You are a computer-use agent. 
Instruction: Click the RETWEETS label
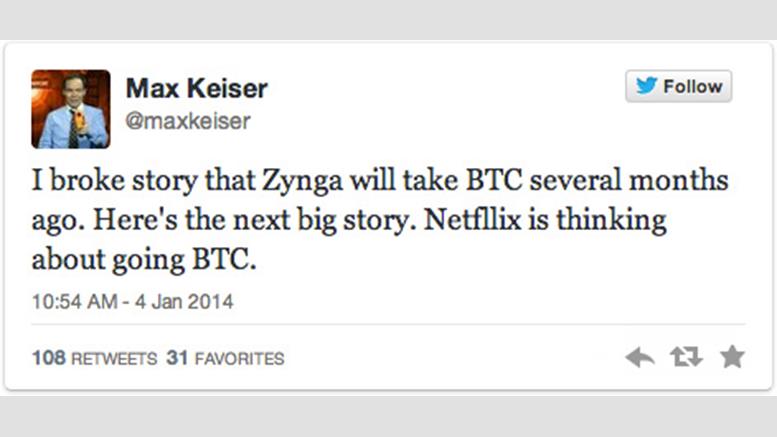tap(110, 358)
